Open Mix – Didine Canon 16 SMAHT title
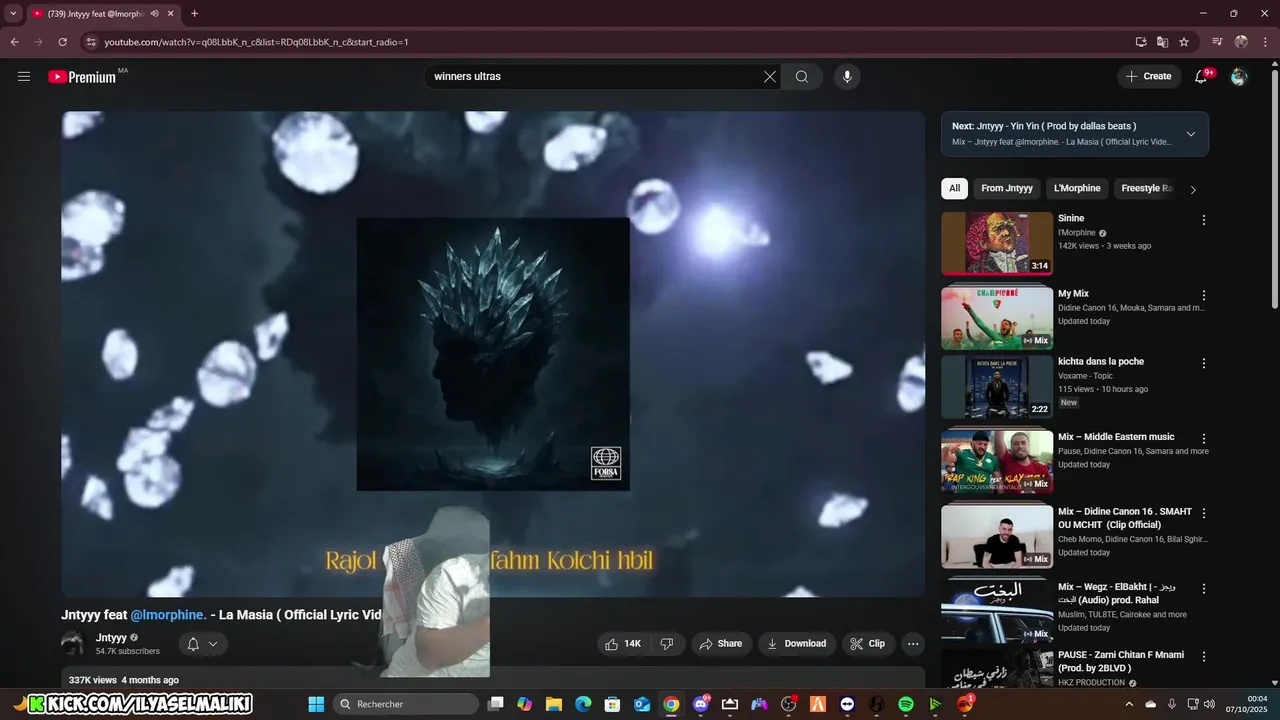Image resolution: width=1280 pixels, height=720 pixels. click(1125, 518)
